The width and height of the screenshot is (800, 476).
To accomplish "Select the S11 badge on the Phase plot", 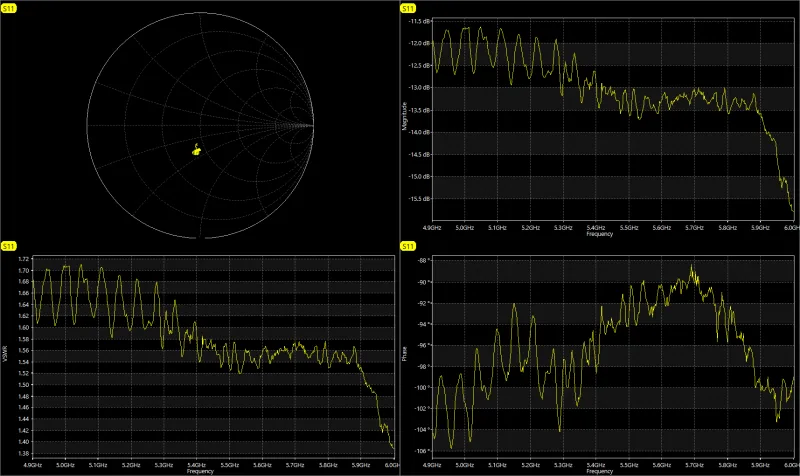I will click(408, 246).
